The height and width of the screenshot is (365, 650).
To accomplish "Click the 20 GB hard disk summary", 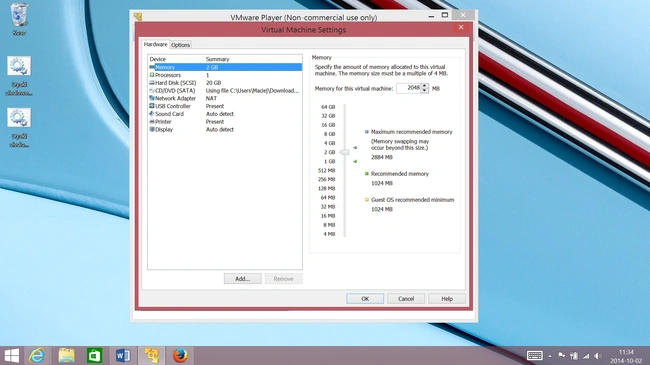I will pyautogui.click(x=213, y=83).
